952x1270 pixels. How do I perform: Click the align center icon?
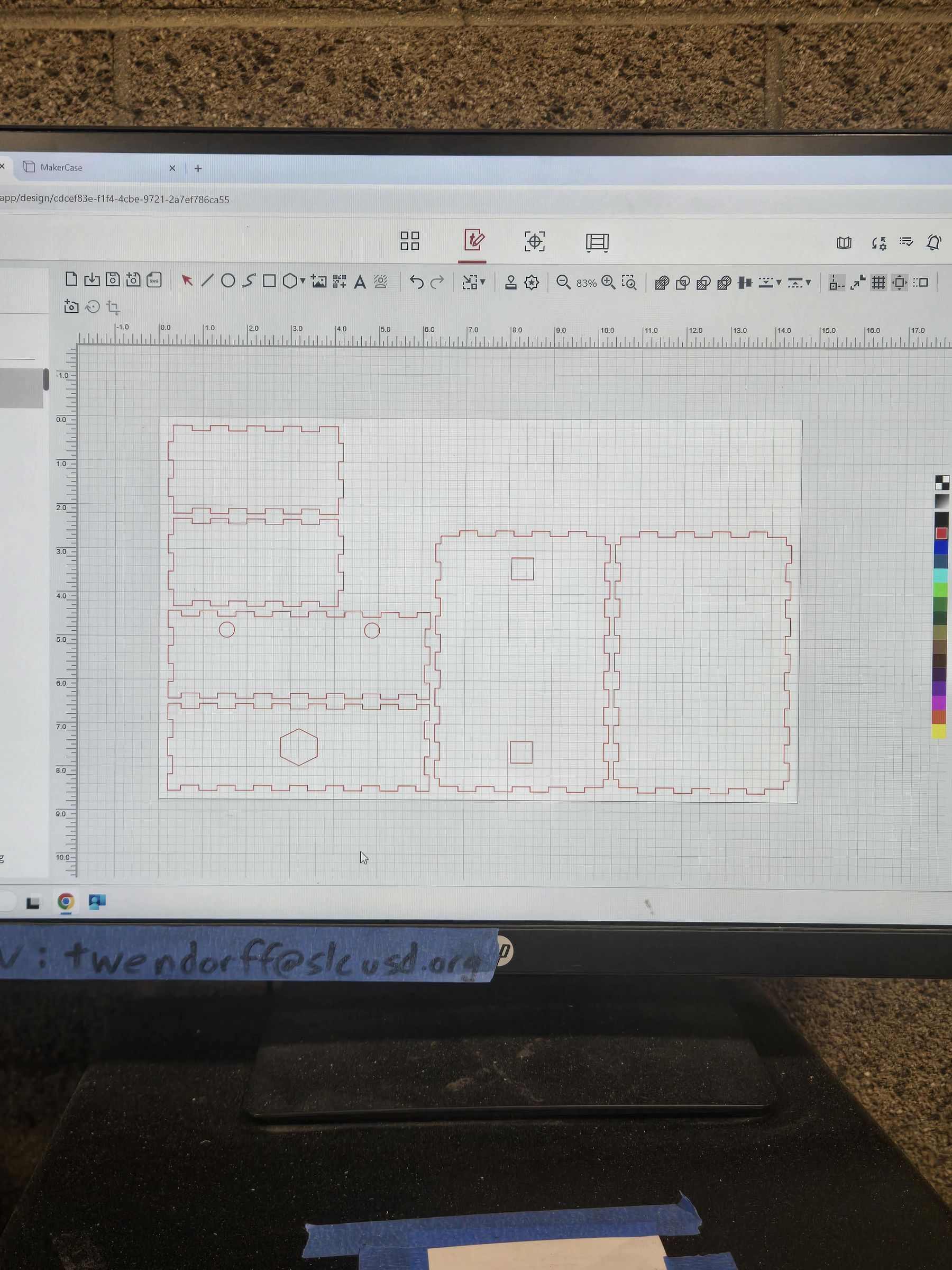[x=745, y=283]
